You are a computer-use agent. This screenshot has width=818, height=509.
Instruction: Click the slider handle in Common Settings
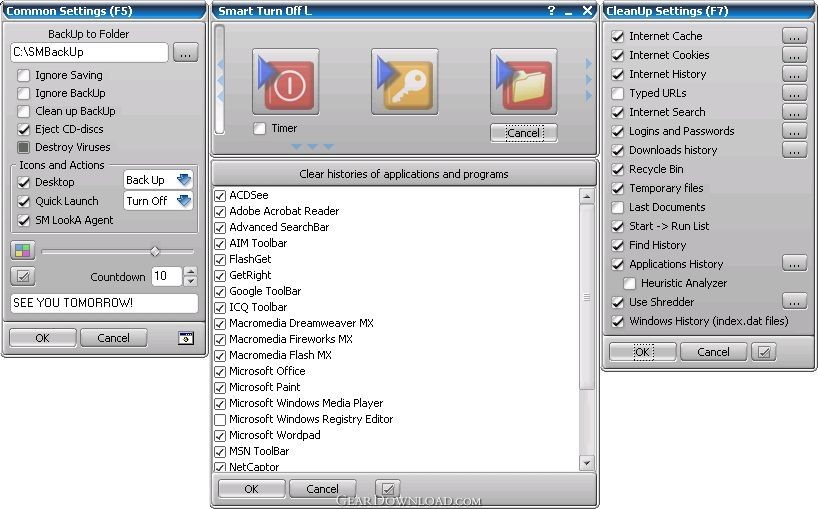pos(155,252)
